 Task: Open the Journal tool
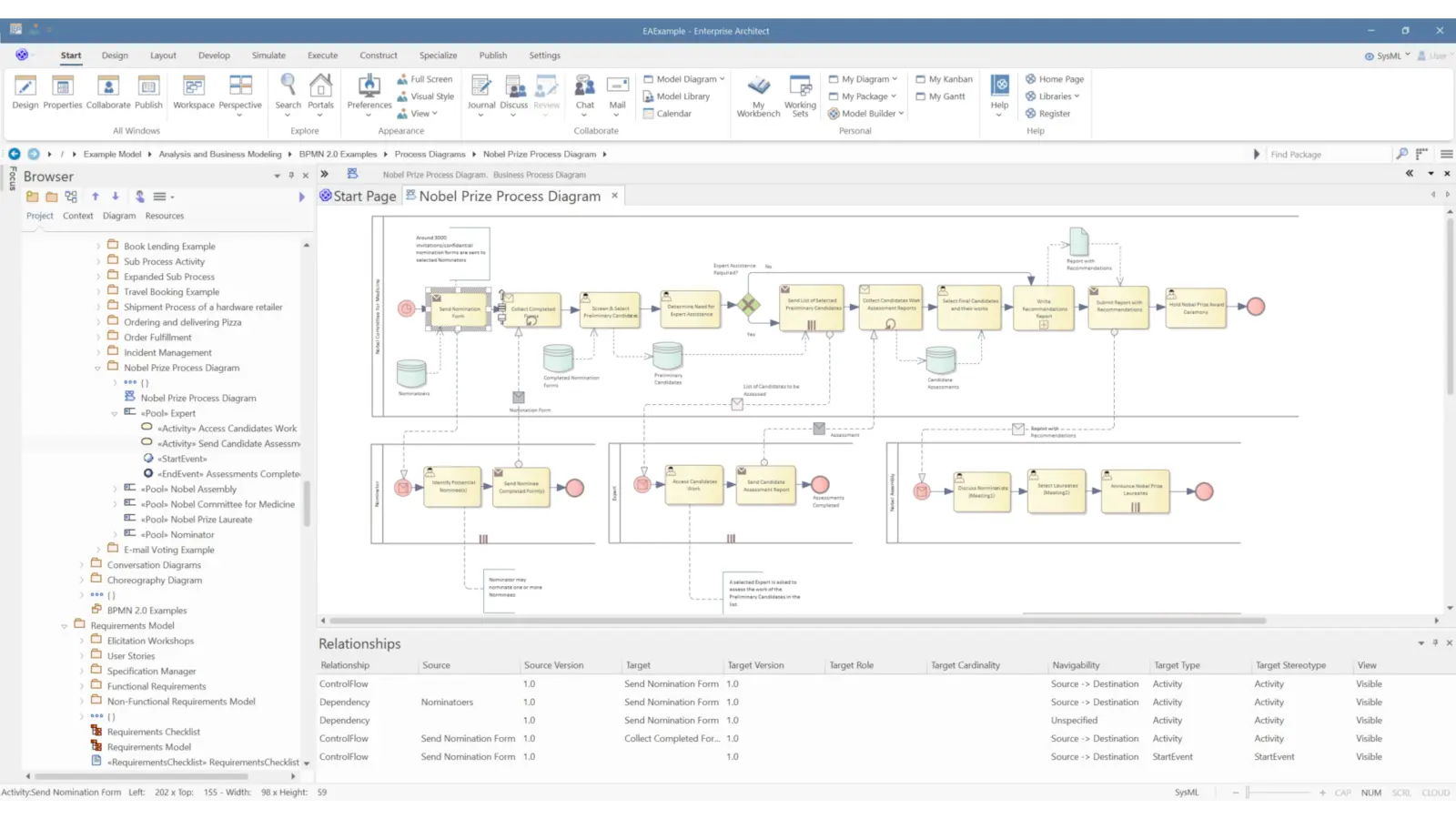pos(481,95)
